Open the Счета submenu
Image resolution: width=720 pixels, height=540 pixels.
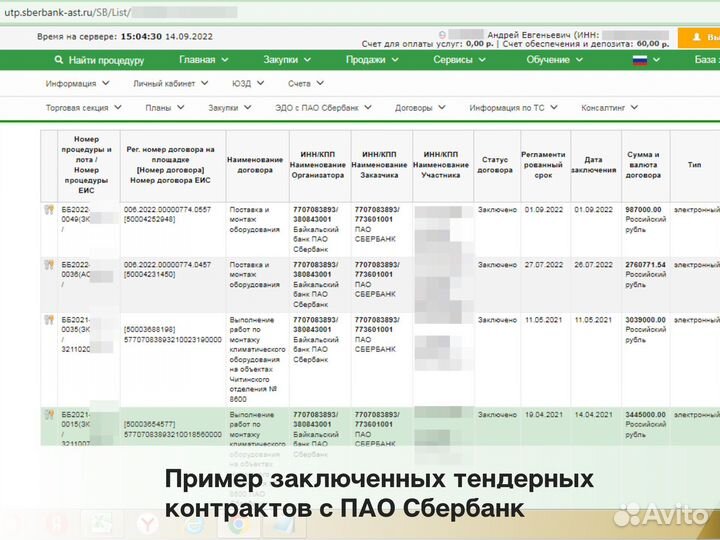306,84
